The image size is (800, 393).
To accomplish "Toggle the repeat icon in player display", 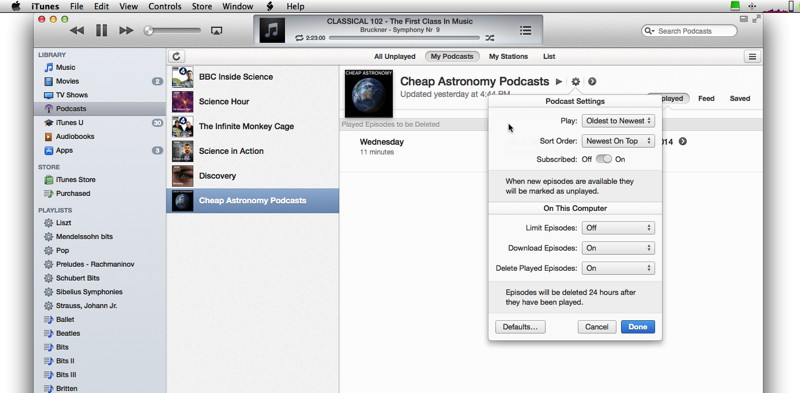I will point(299,38).
